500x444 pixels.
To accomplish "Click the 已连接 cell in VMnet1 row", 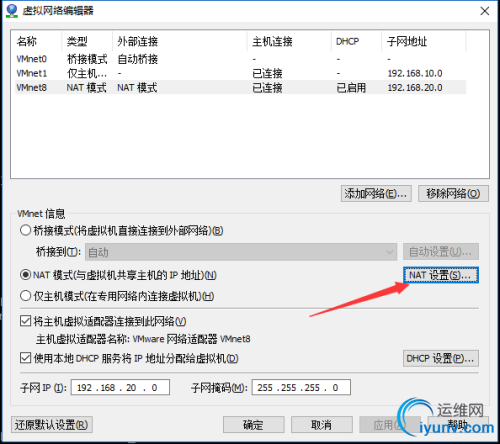I will [x=267, y=73].
